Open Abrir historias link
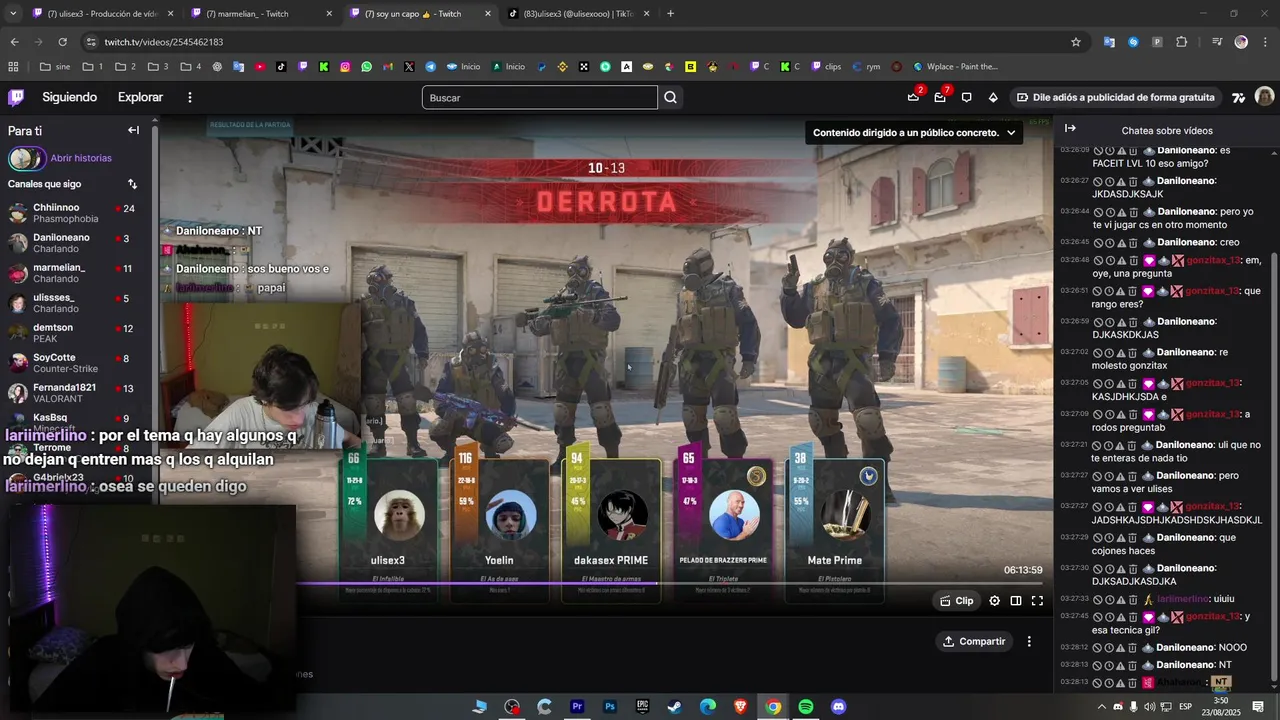The width and height of the screenshot is (1280, 720). pyautogui.click(x=81, y=158)
